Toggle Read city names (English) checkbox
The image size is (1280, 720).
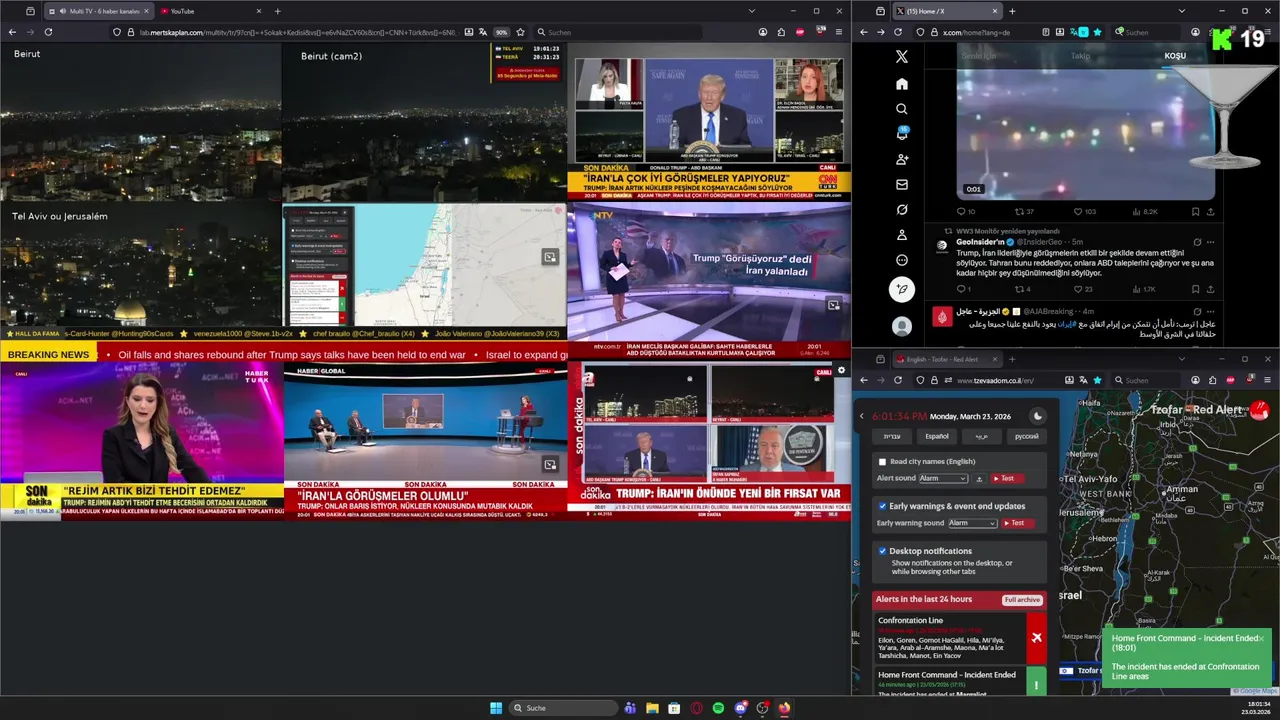coord(882,462)
